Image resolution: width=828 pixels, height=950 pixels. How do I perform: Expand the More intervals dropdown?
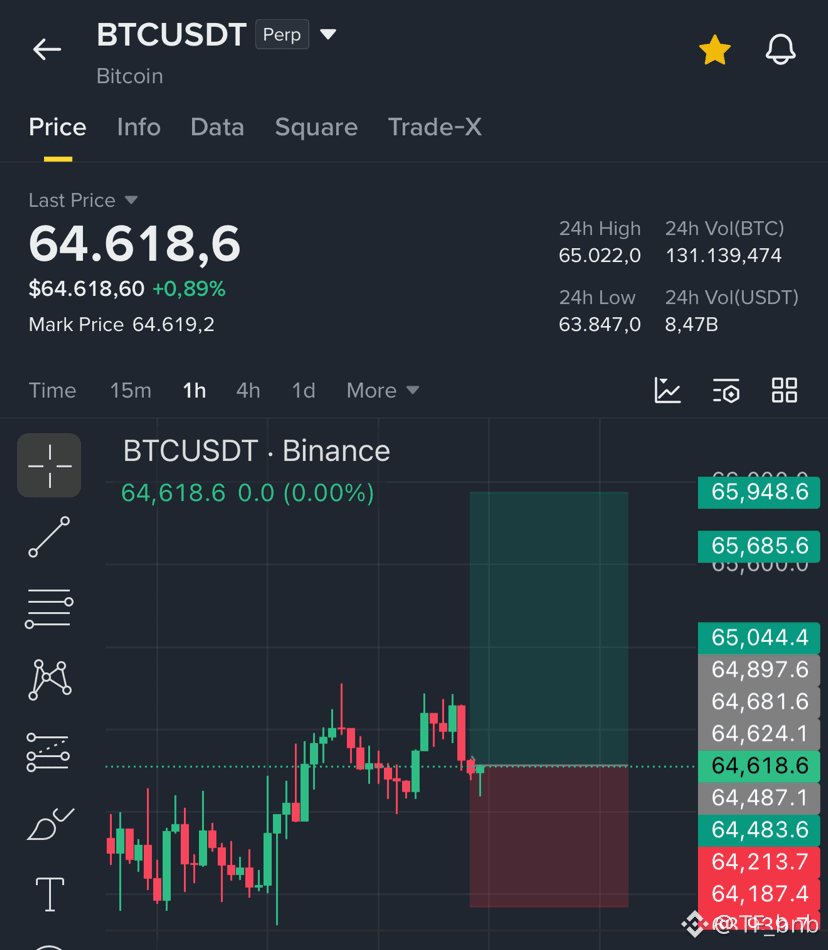[x=383, y=390]
